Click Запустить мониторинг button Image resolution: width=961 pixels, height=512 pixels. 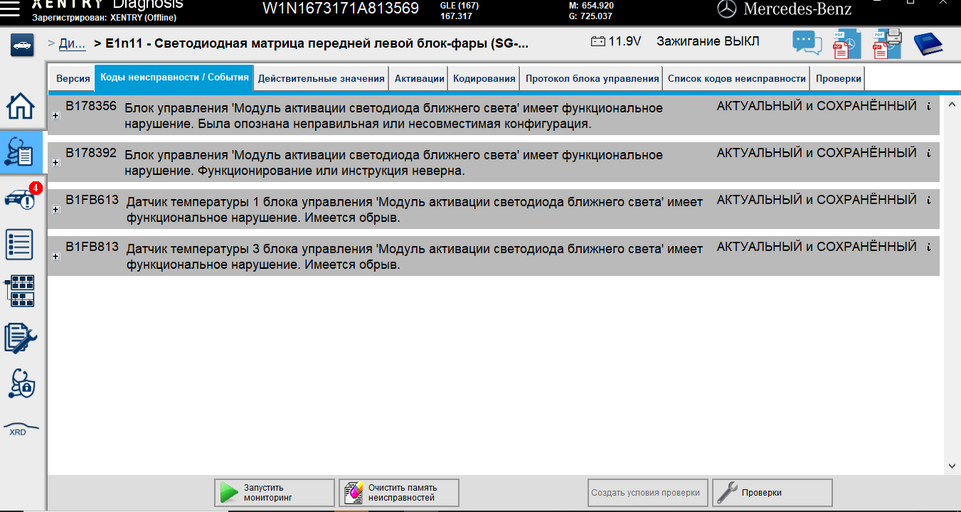coord(275,492)
